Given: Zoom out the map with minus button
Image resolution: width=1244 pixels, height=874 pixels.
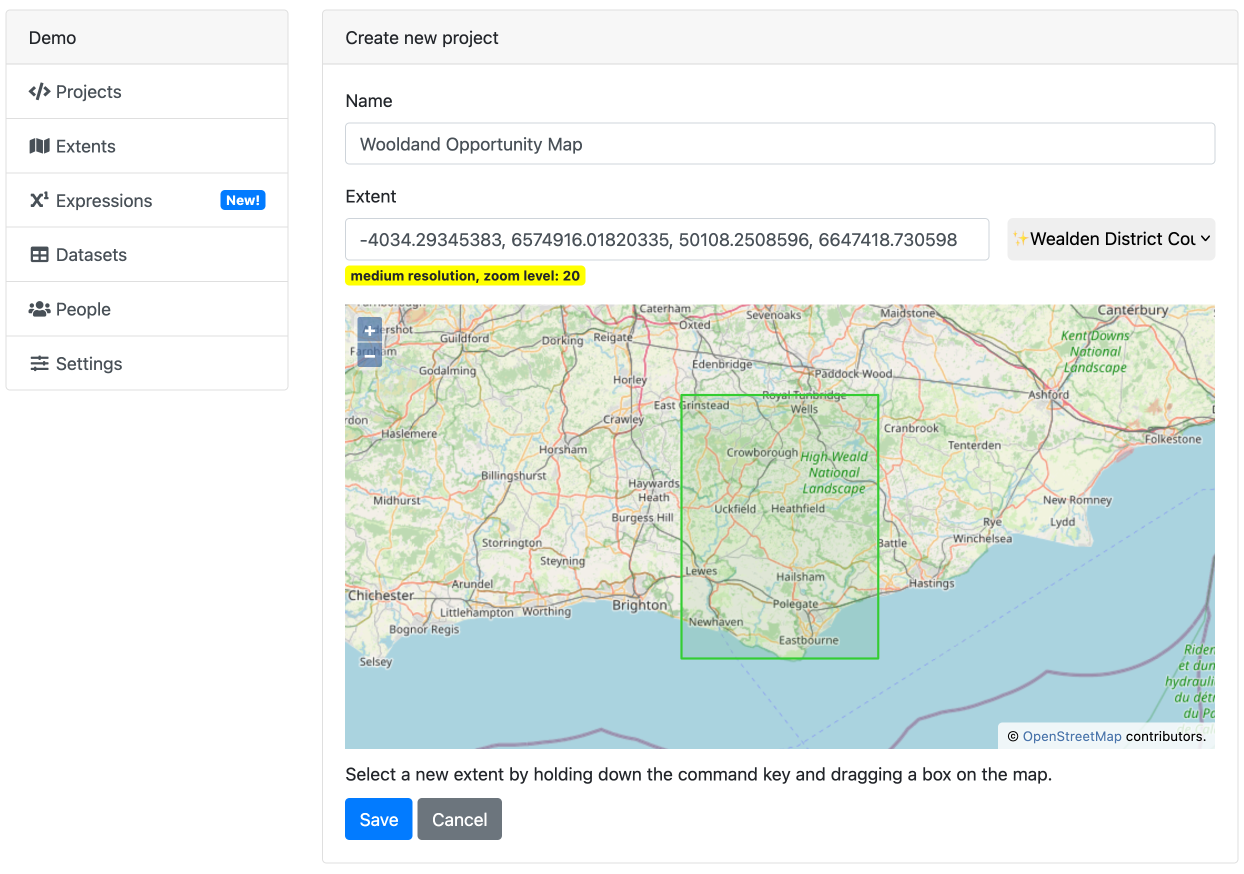Looking at the screenshot, I should point(369,355).
